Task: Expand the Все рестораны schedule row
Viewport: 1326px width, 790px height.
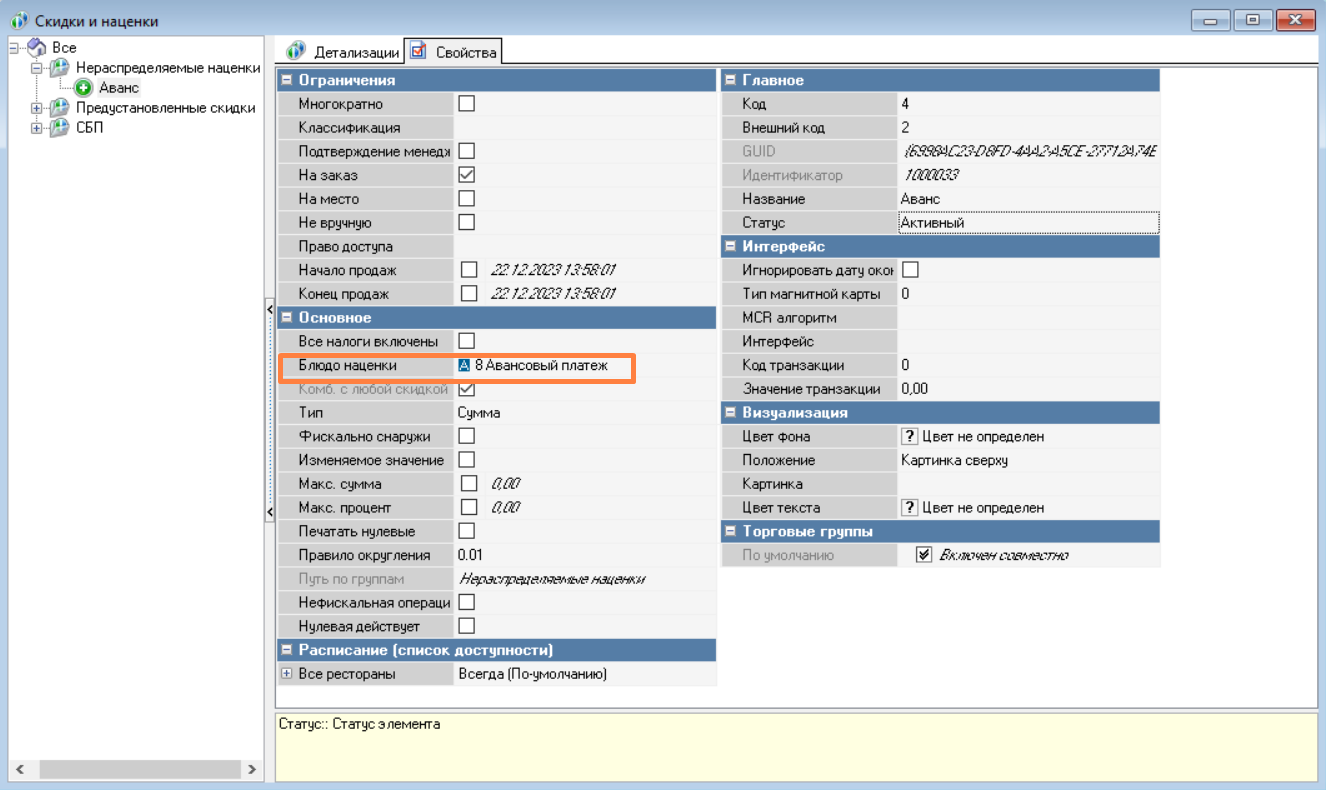Action: (x=286, y=674)
